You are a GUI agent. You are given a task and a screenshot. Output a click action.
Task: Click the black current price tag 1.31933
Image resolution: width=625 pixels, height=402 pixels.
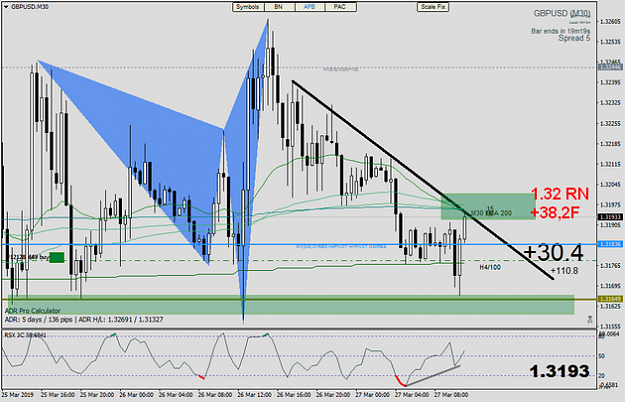click(x=610, y=217)
